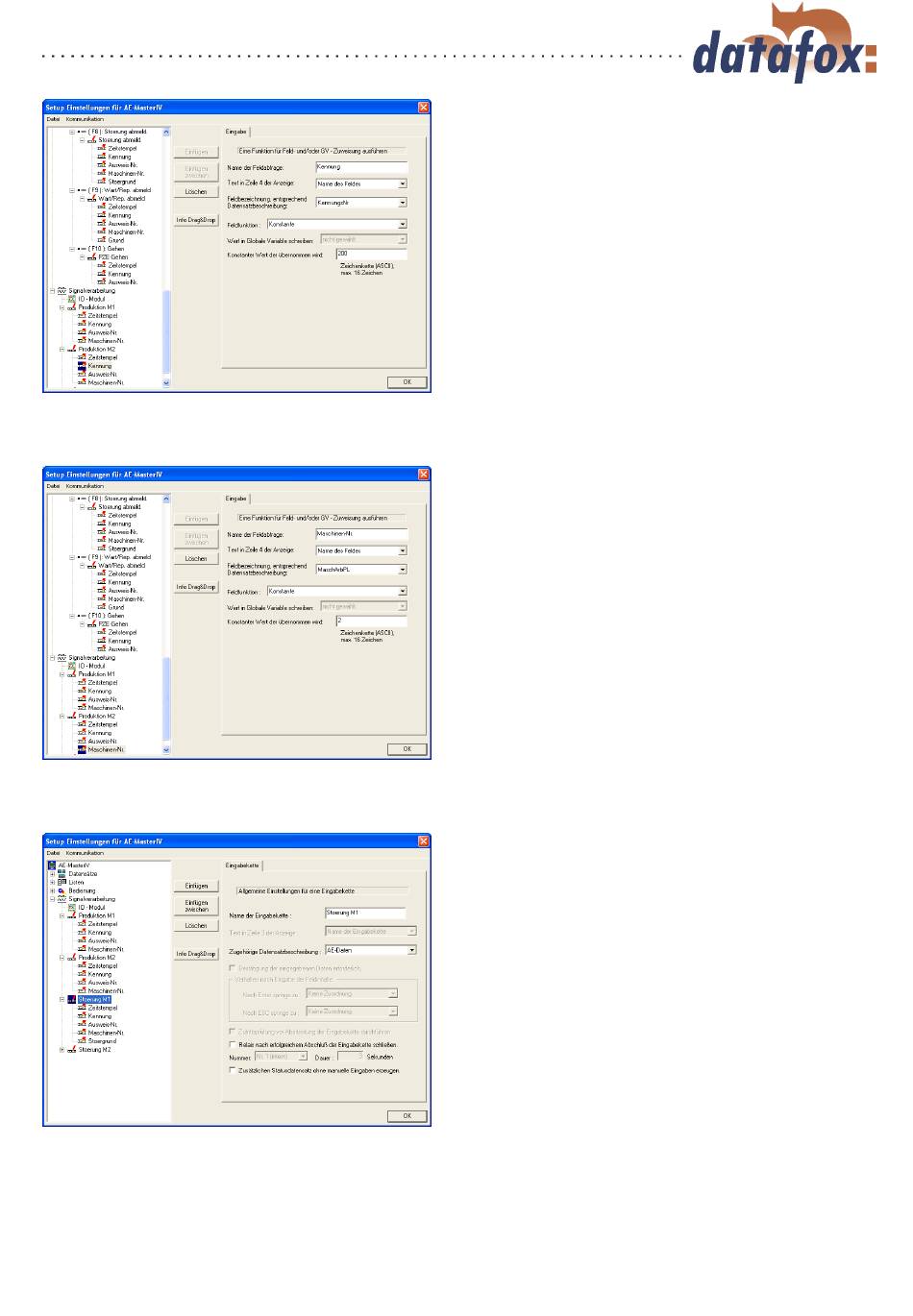Select Ausweis-Nr. under Produktion M1, bottom dialog

[102, 941]
